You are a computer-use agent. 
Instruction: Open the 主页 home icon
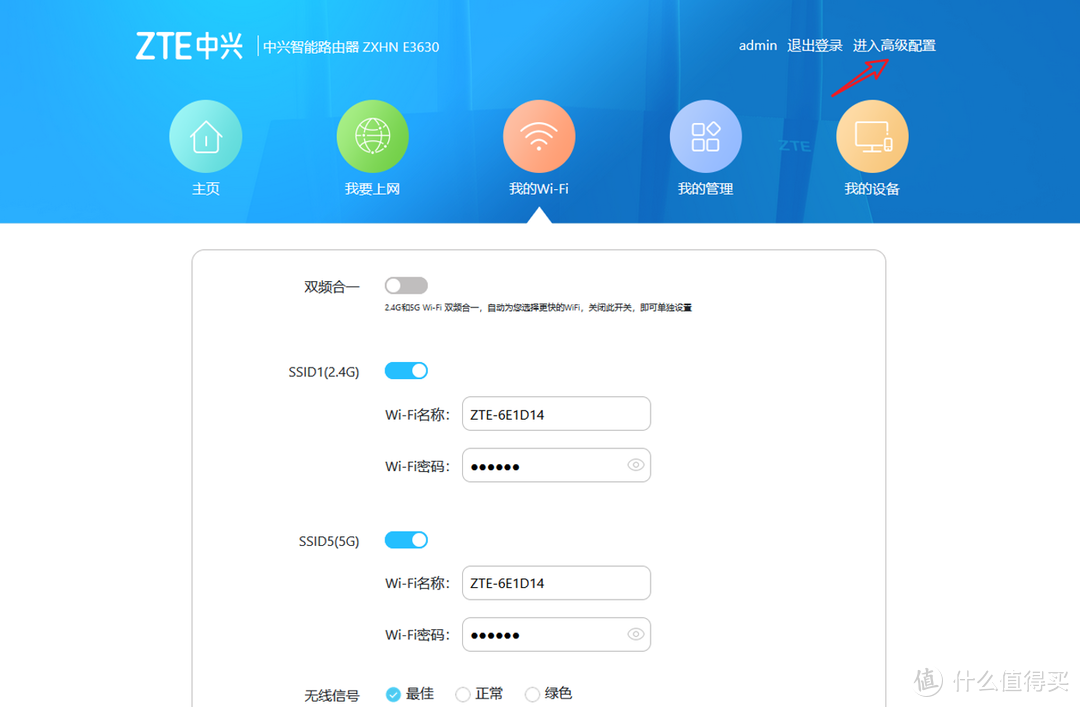205,135
